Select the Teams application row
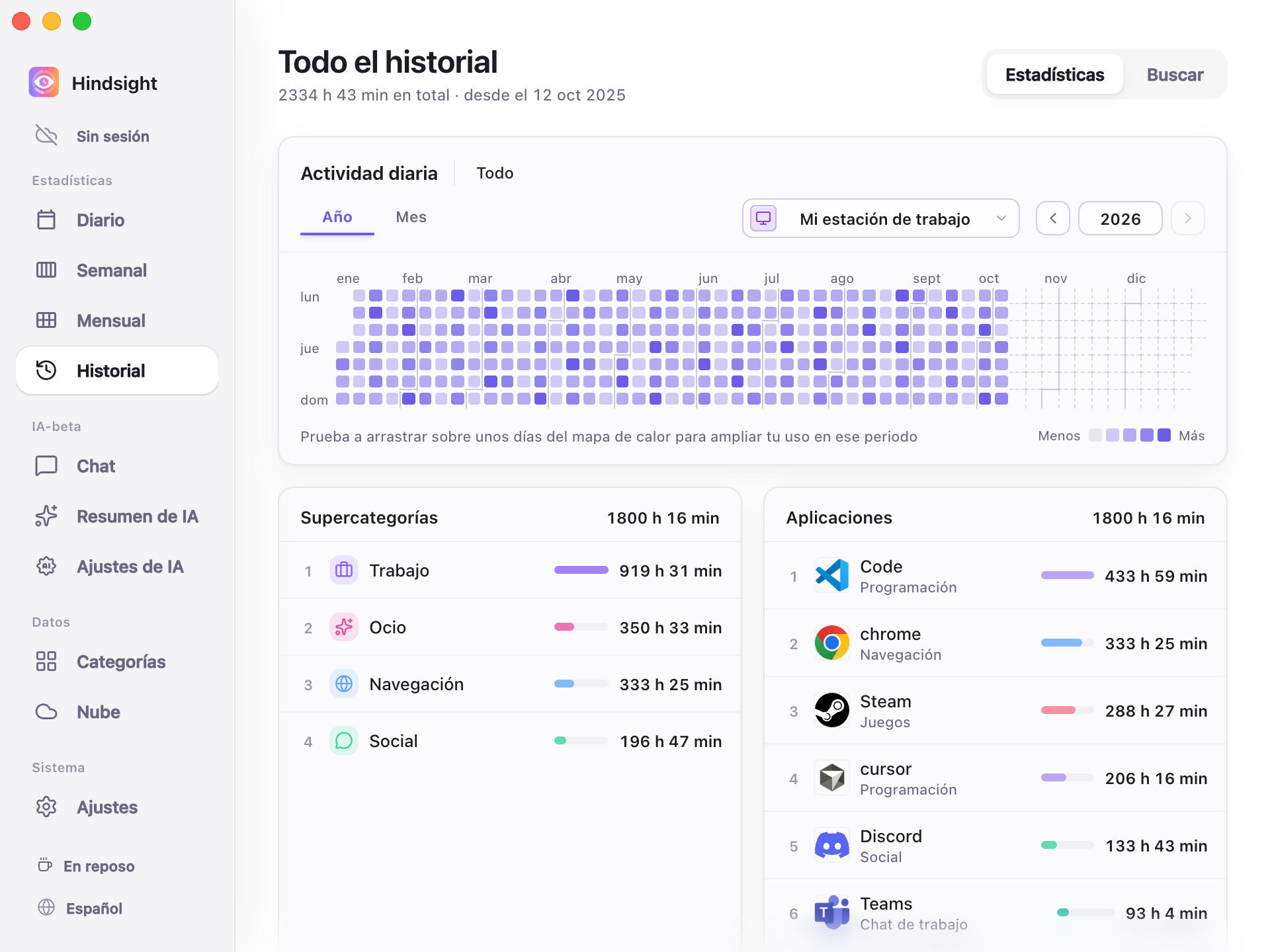Screen dimensions: 1270x952 995,913
